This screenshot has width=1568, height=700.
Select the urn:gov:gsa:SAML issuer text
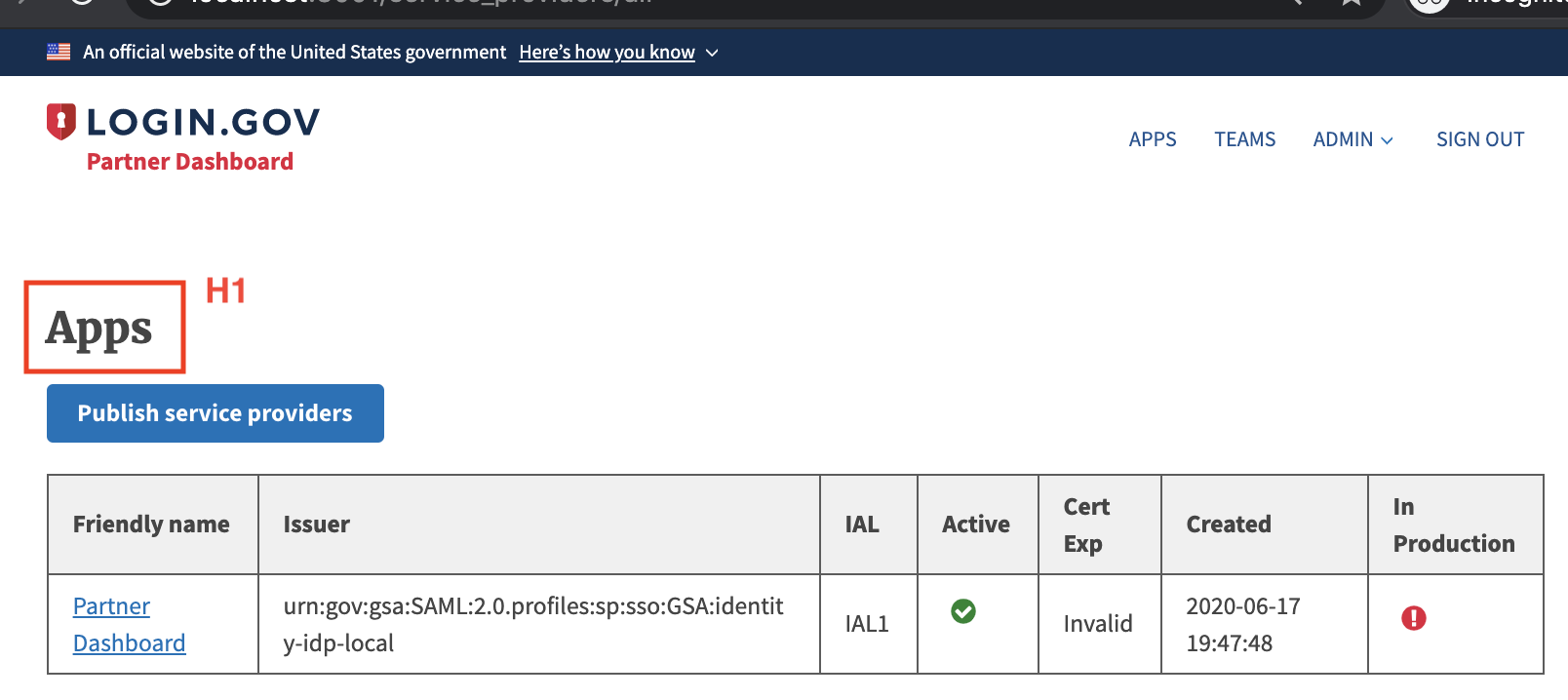pyautogui.click(x=533, y=624)
